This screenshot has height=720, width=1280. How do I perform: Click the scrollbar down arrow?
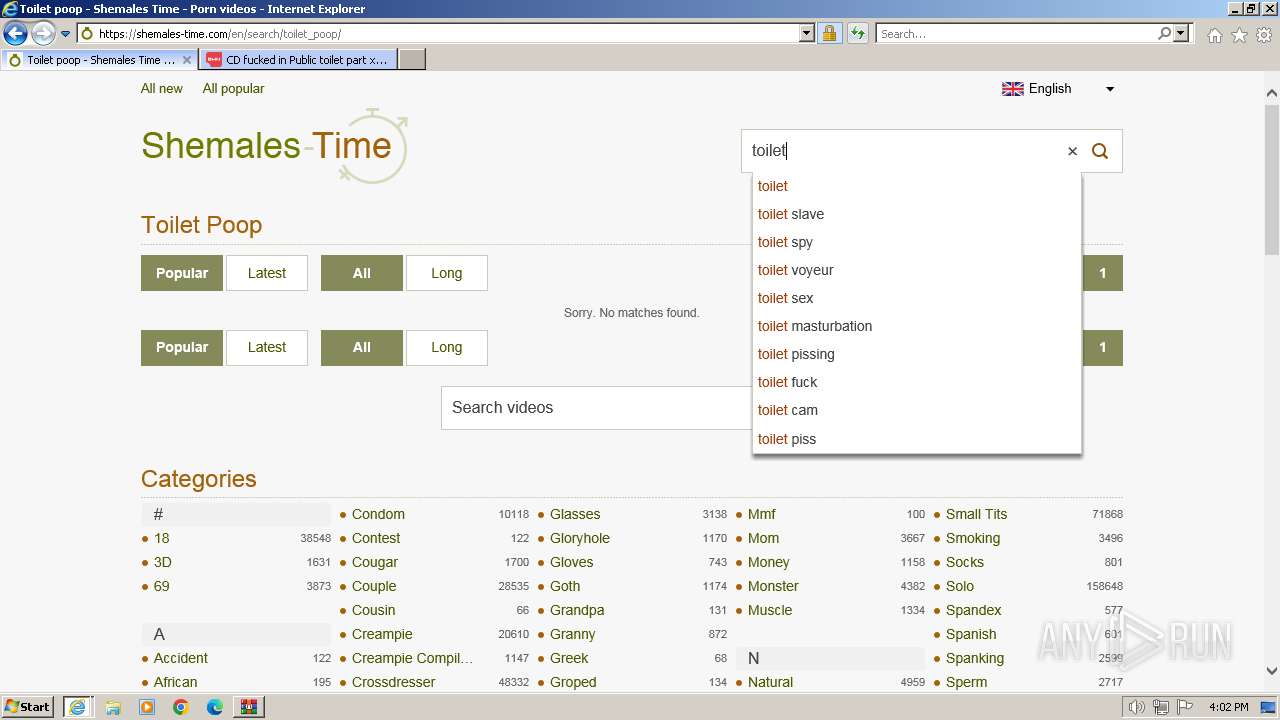pos(1272,671)
